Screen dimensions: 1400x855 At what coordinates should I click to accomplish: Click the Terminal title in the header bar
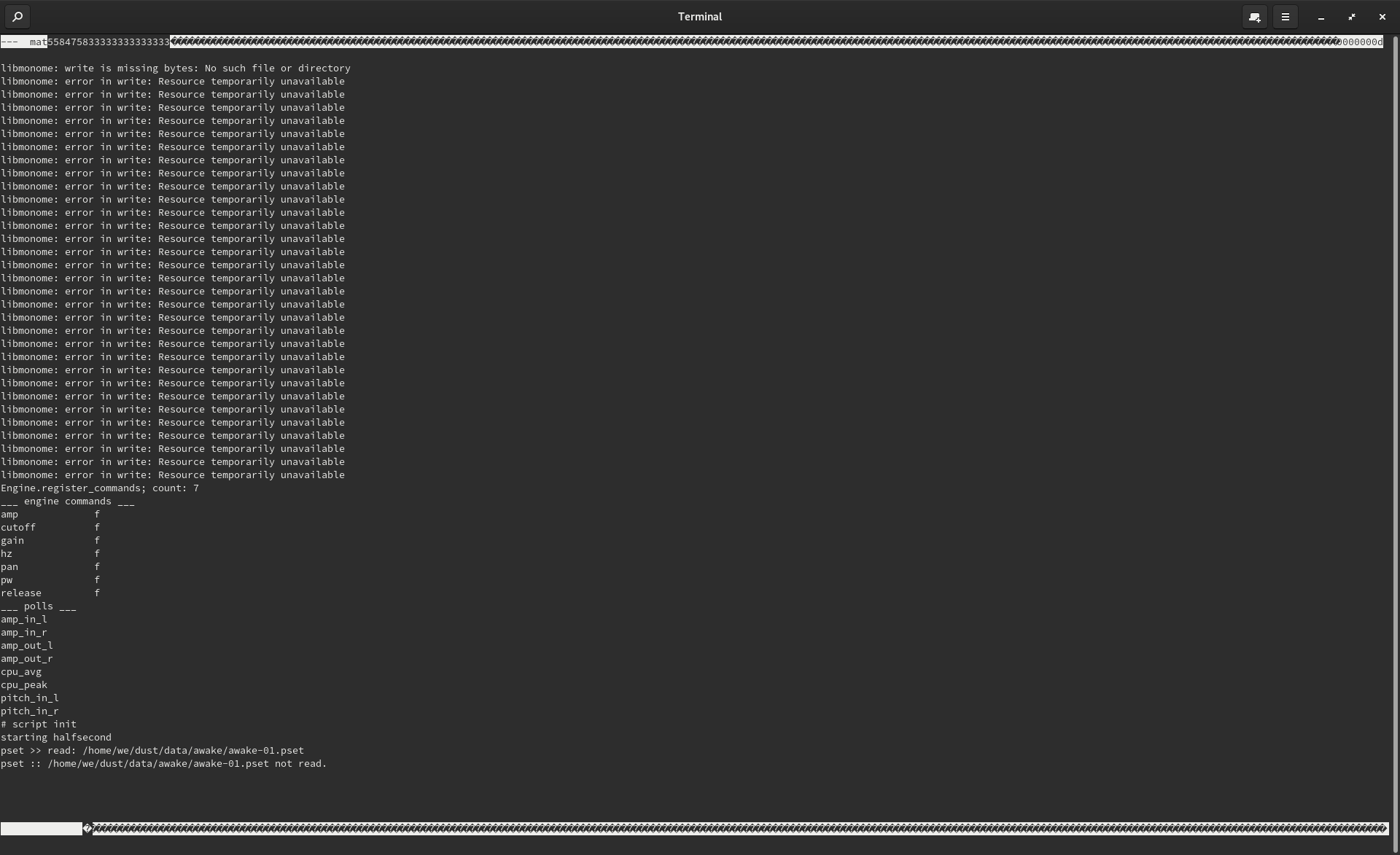tap(699, 16)
